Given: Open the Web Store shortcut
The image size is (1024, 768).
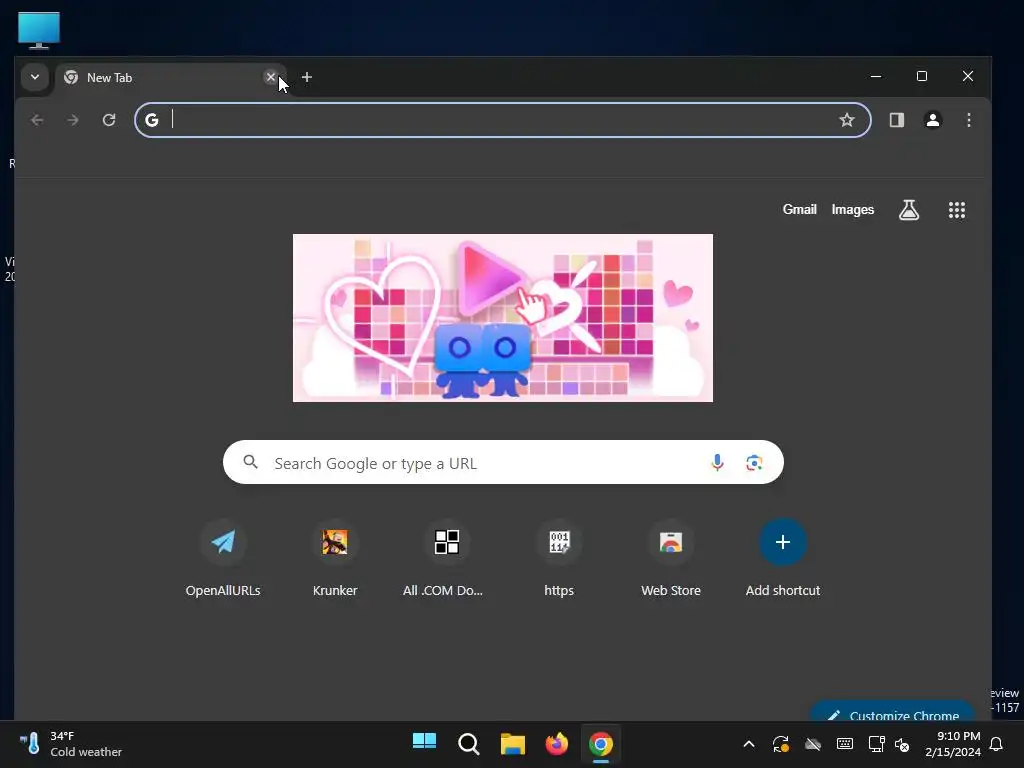Looking at the screenshot, I should coord(671,559).
